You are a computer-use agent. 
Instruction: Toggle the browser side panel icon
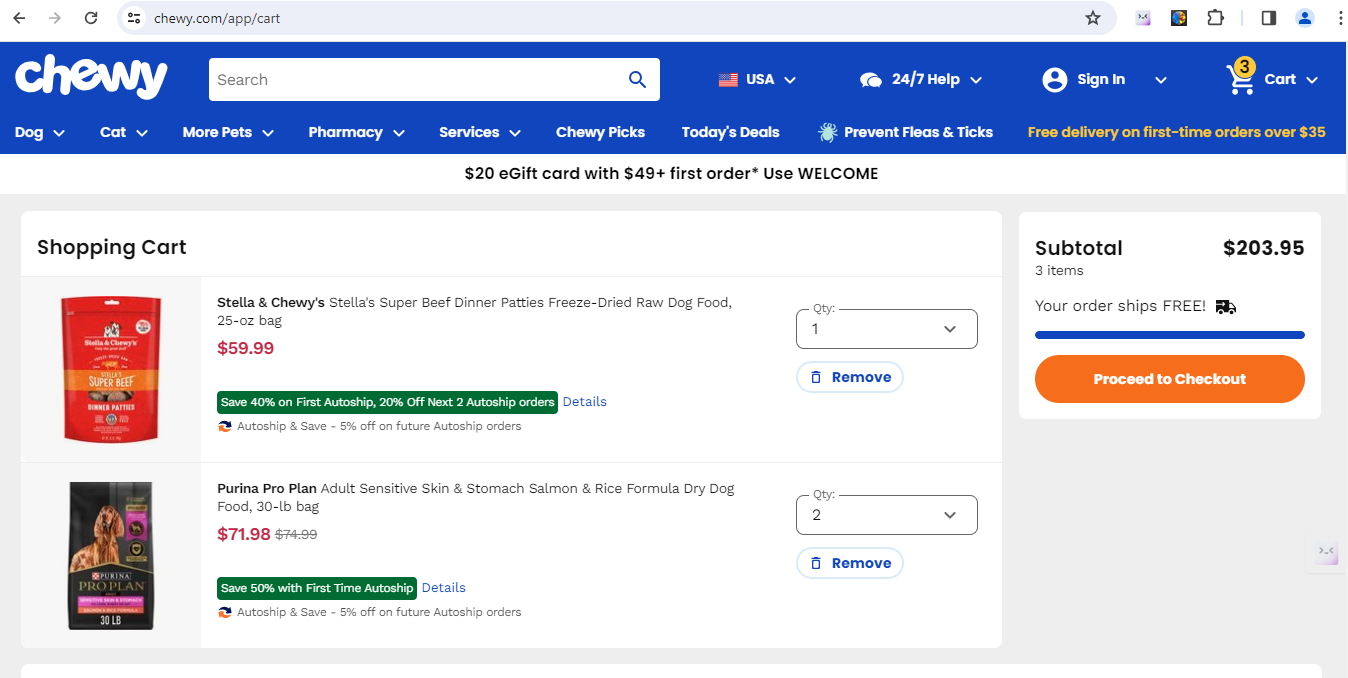pyautogui.click(x=1269, y=18)
